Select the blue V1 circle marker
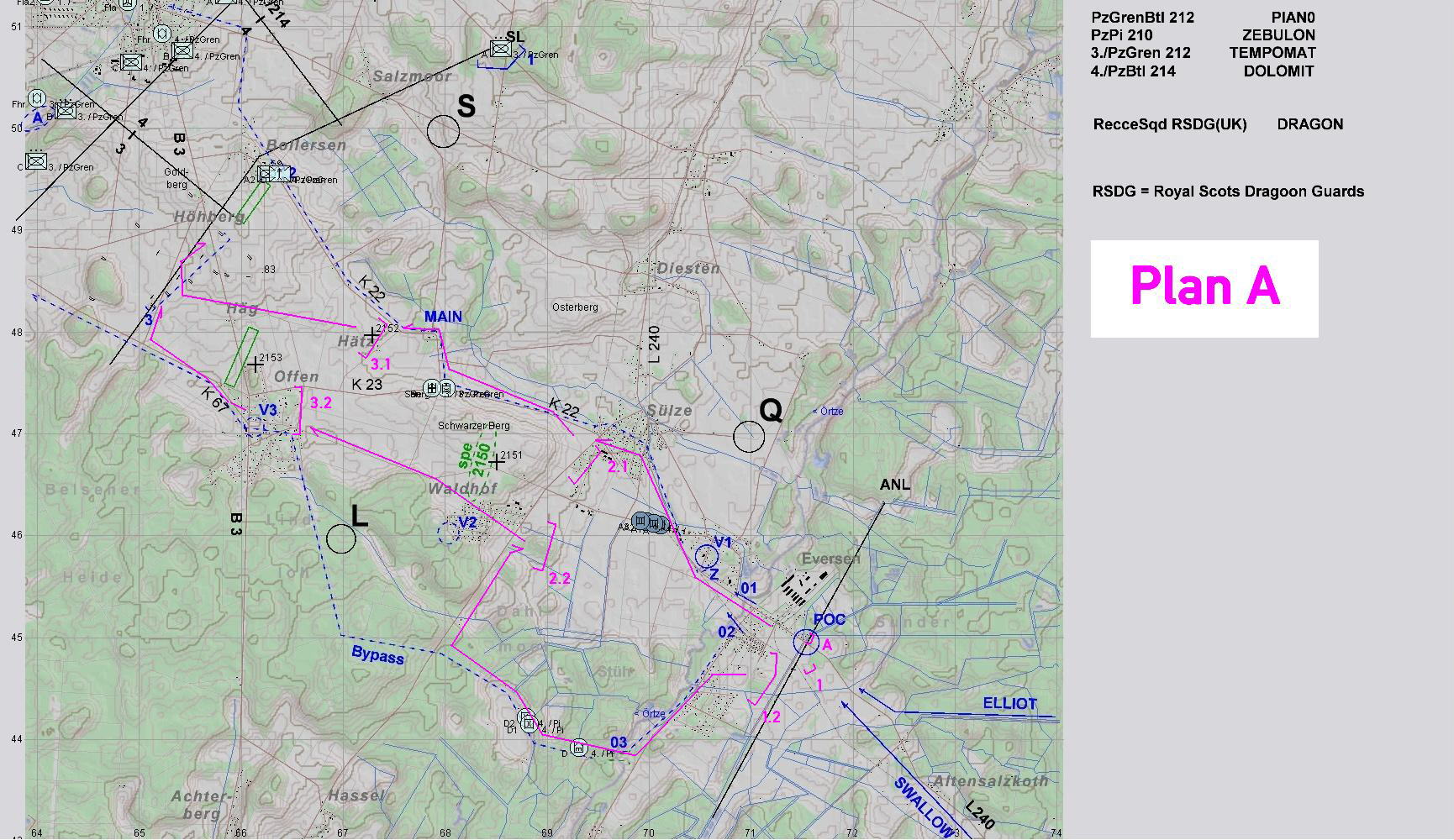Image resolution: width=1454 pixels, height=840 pixels. [706, 555]
